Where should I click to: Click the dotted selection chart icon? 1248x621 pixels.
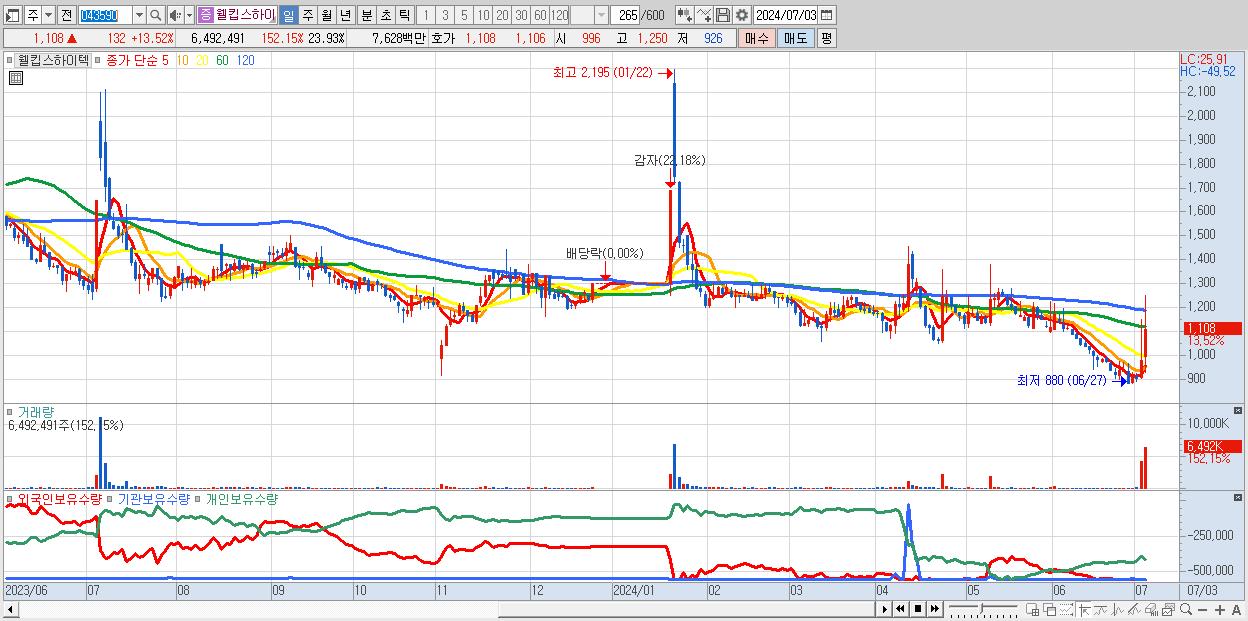coord(1066,609)
